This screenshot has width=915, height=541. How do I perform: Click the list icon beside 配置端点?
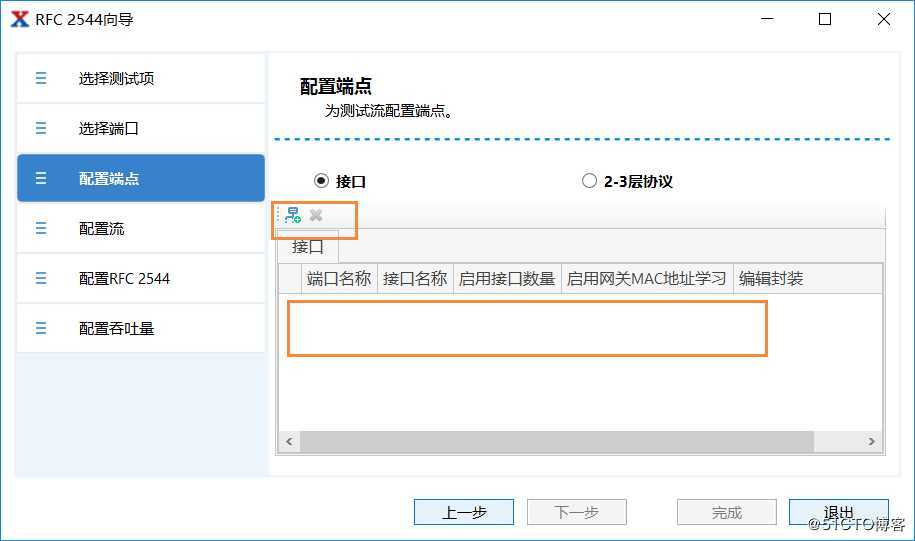41,178
